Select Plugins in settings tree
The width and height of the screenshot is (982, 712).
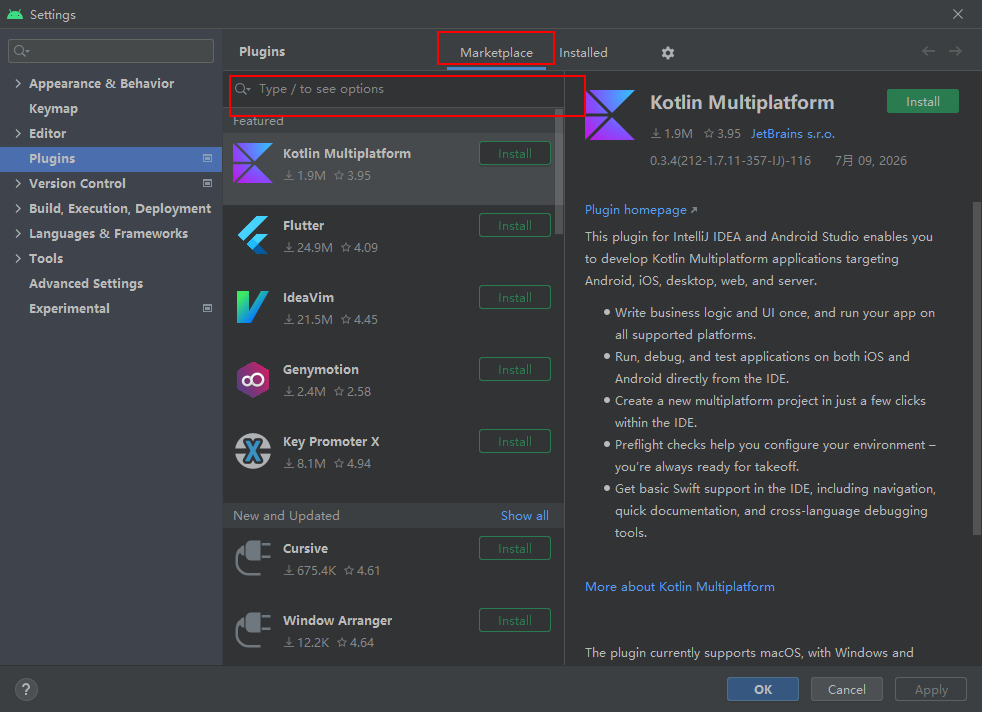point(111,158)
